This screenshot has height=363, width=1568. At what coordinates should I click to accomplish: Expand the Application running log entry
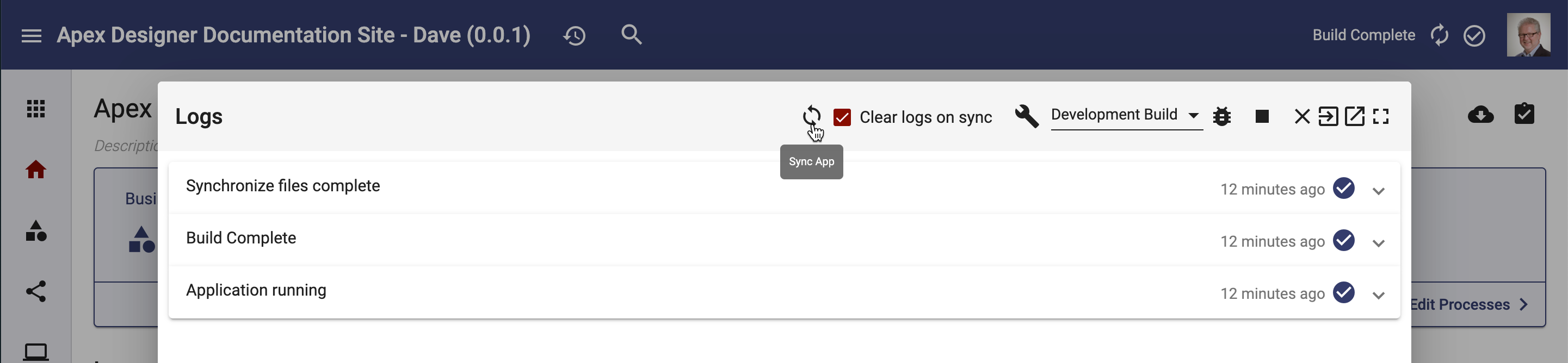click(x=1379, y=296)
